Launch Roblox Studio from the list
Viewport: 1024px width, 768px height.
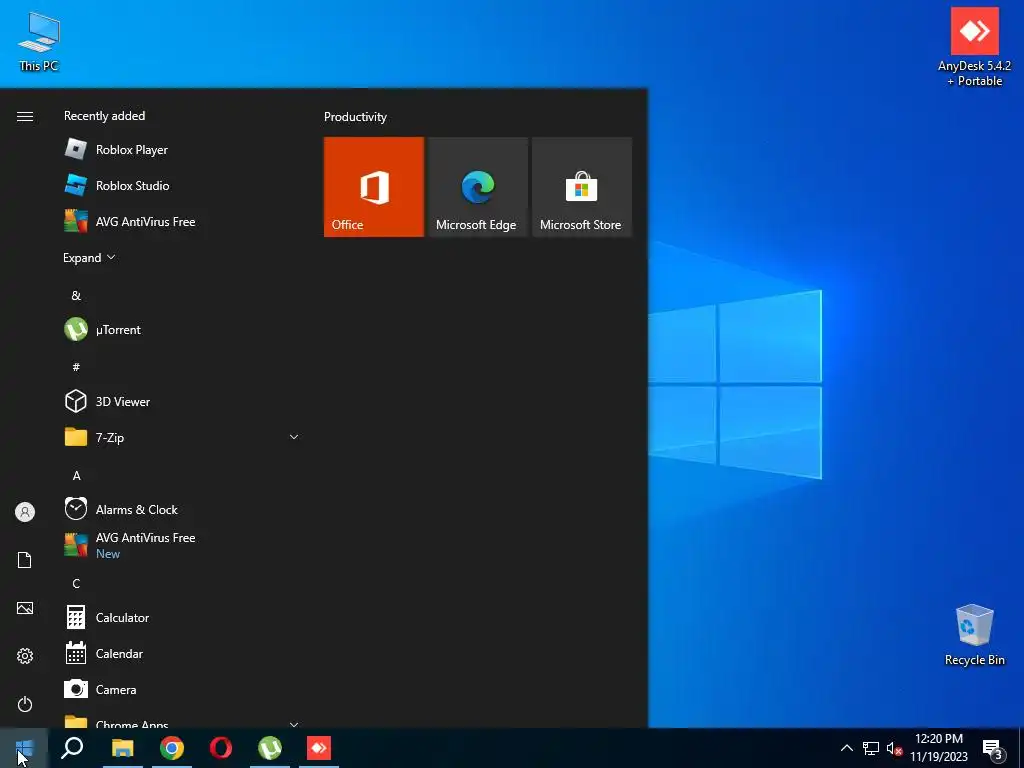point(182,185)
